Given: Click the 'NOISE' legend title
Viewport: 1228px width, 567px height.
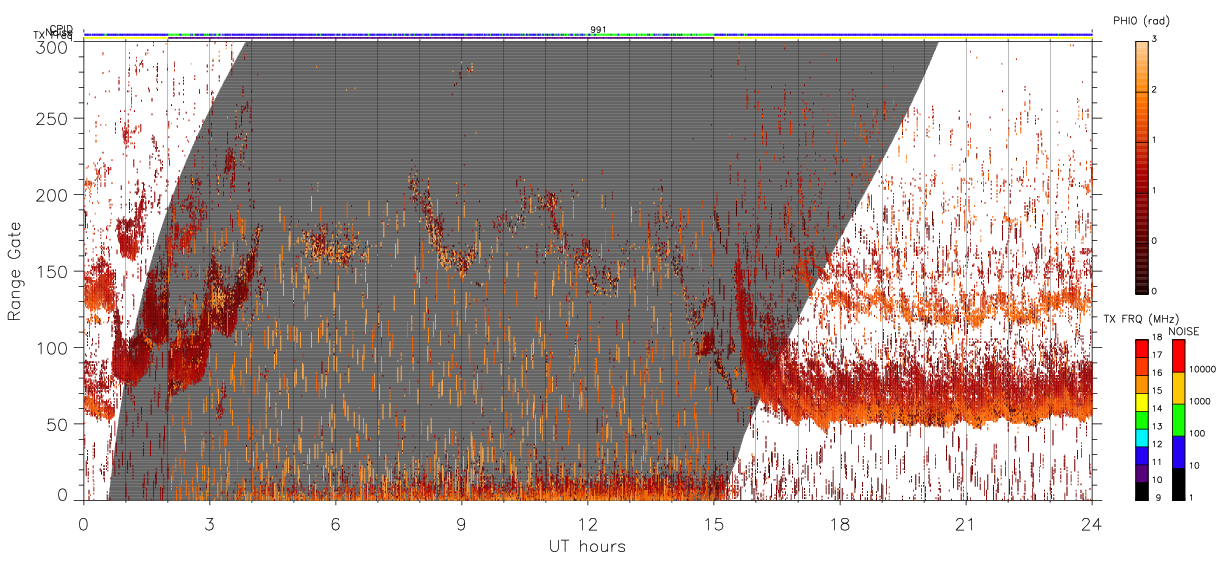Looking at the screenshot, I should 1185,330.
